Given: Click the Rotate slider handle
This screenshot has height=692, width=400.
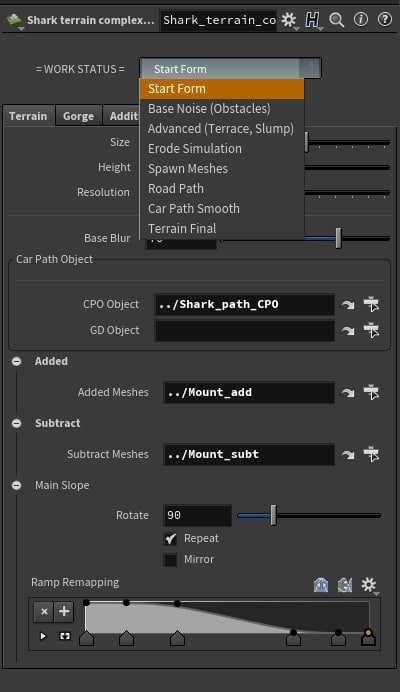Looking at the screenshot, I should point(273,515).
